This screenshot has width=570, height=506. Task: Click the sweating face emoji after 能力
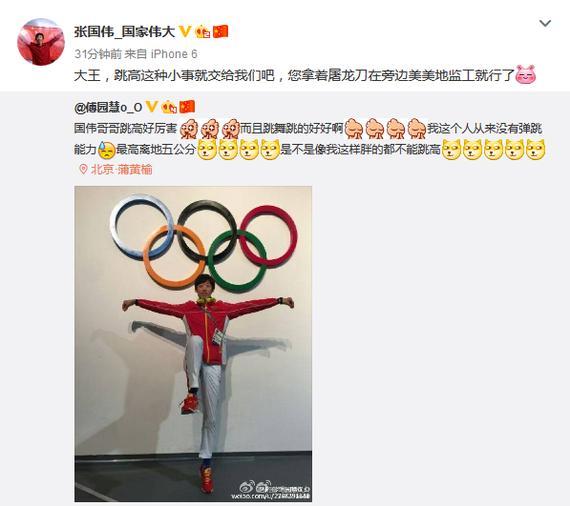click(x=107, y=150)
